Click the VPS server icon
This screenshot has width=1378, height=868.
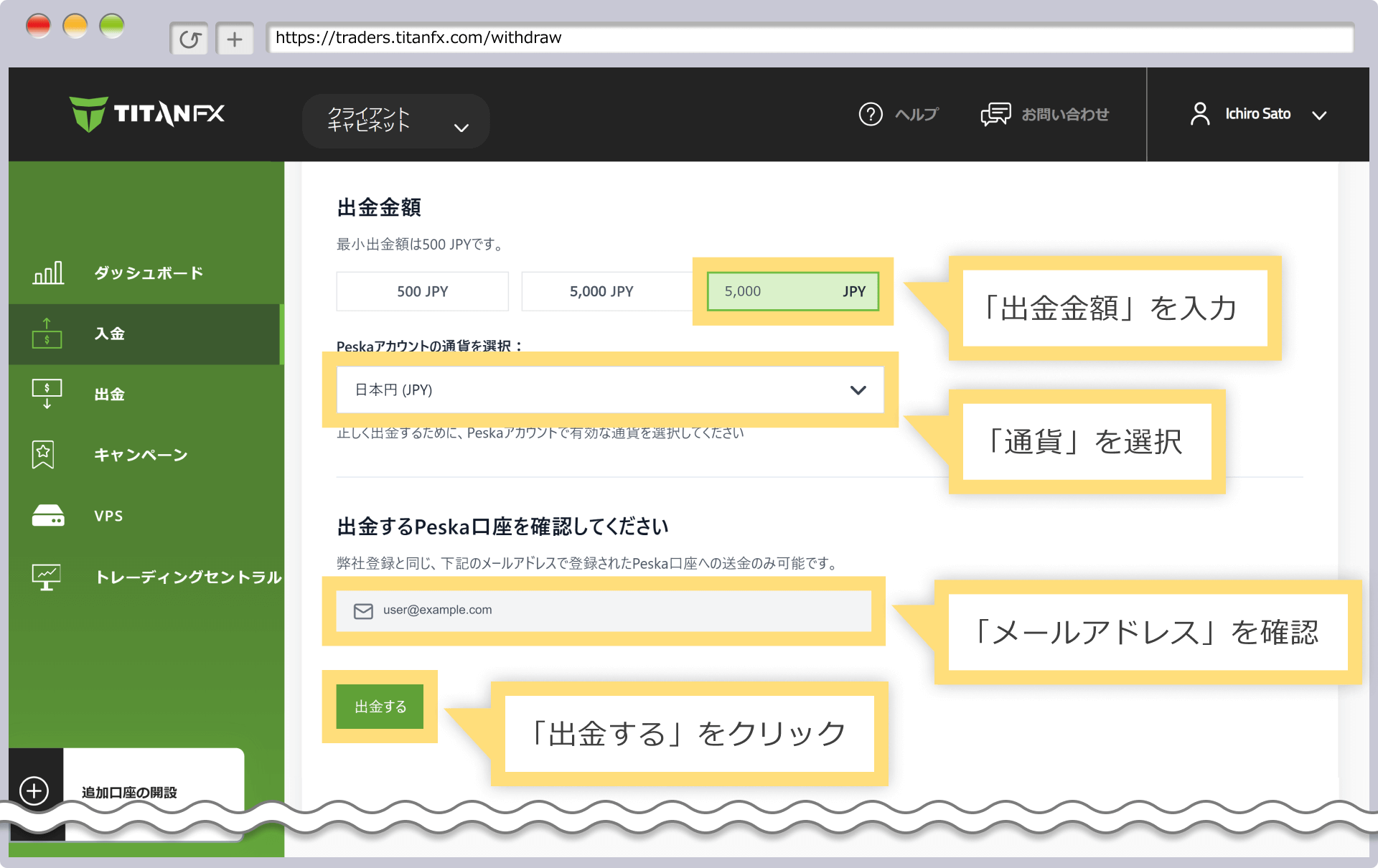48,516
